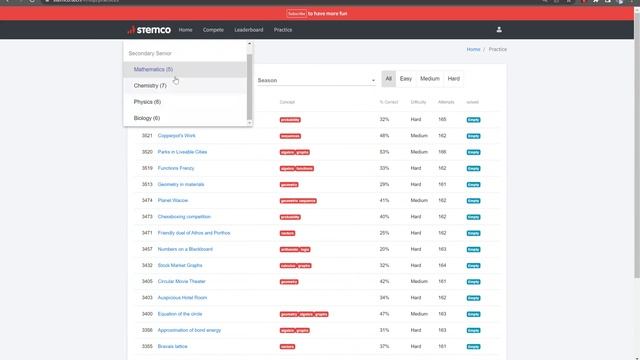The height and width of the screenshot is (360, 640).
Task: Open problem Auspicious Hotel Room
Action: point(182,298)
